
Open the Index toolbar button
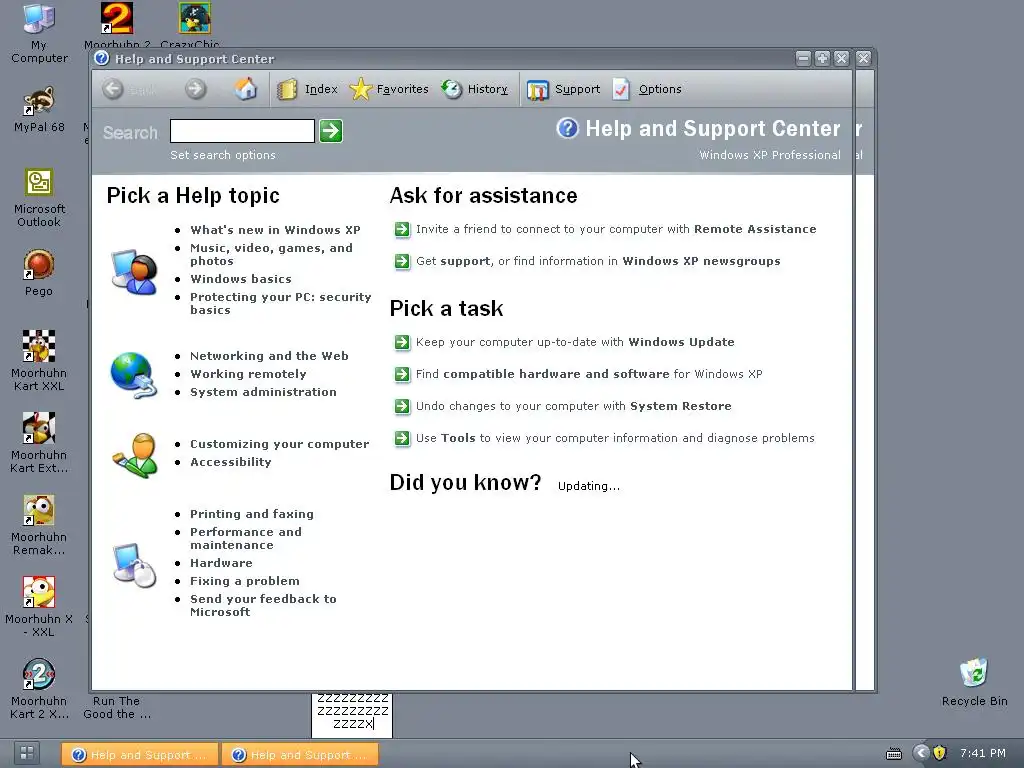click(x=307, y=89)
